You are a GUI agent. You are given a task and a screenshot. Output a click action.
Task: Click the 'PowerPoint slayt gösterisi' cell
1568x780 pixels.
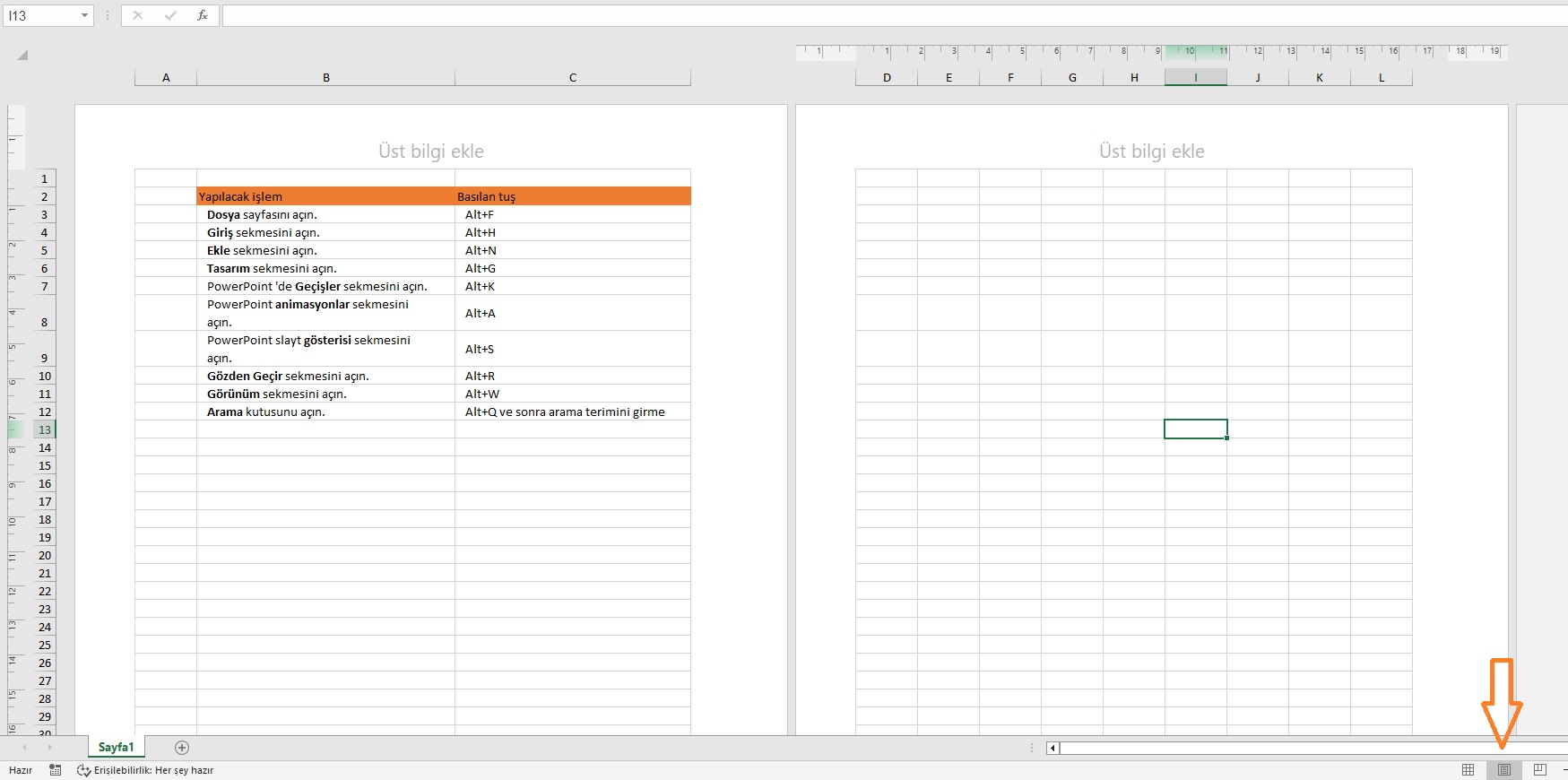coord(326,349)
